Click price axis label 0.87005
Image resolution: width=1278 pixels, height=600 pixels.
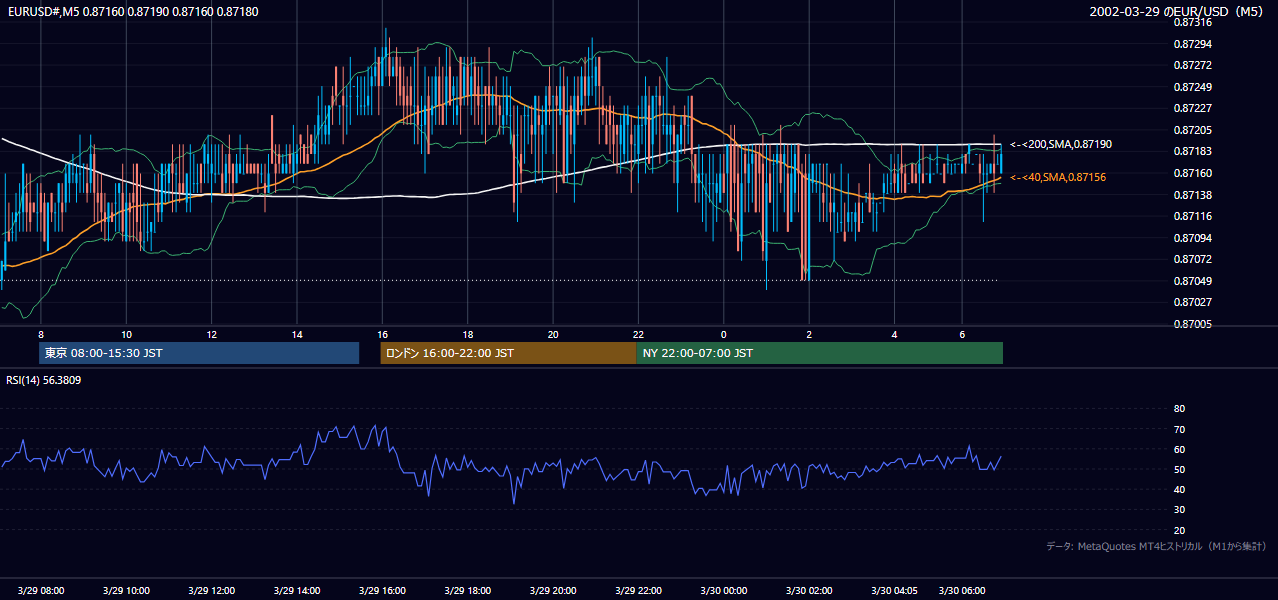(1192, 324)
